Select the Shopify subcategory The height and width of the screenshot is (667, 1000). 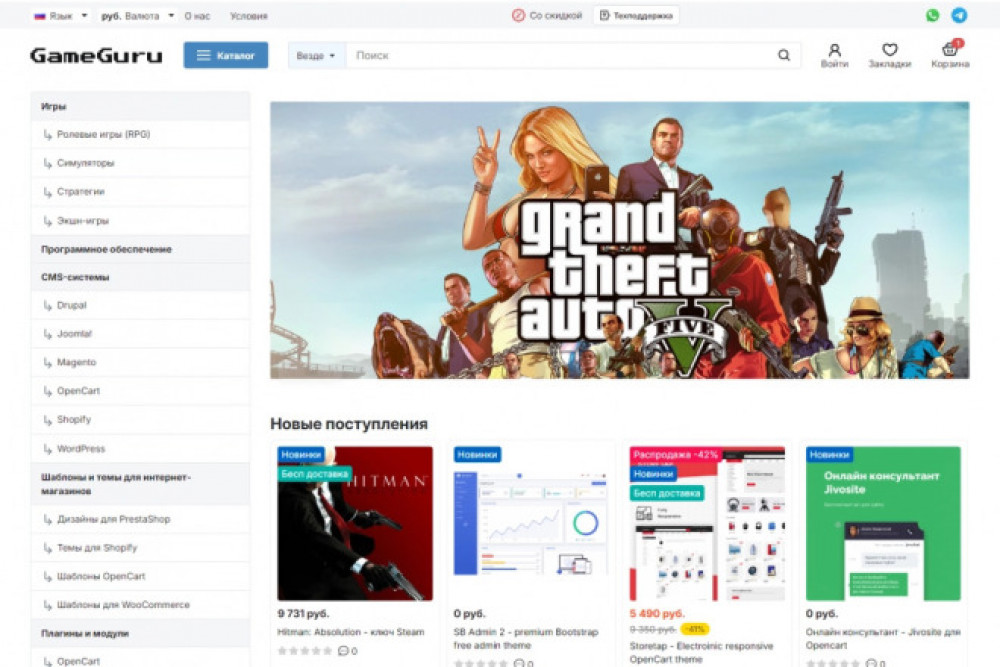point(140,420)
